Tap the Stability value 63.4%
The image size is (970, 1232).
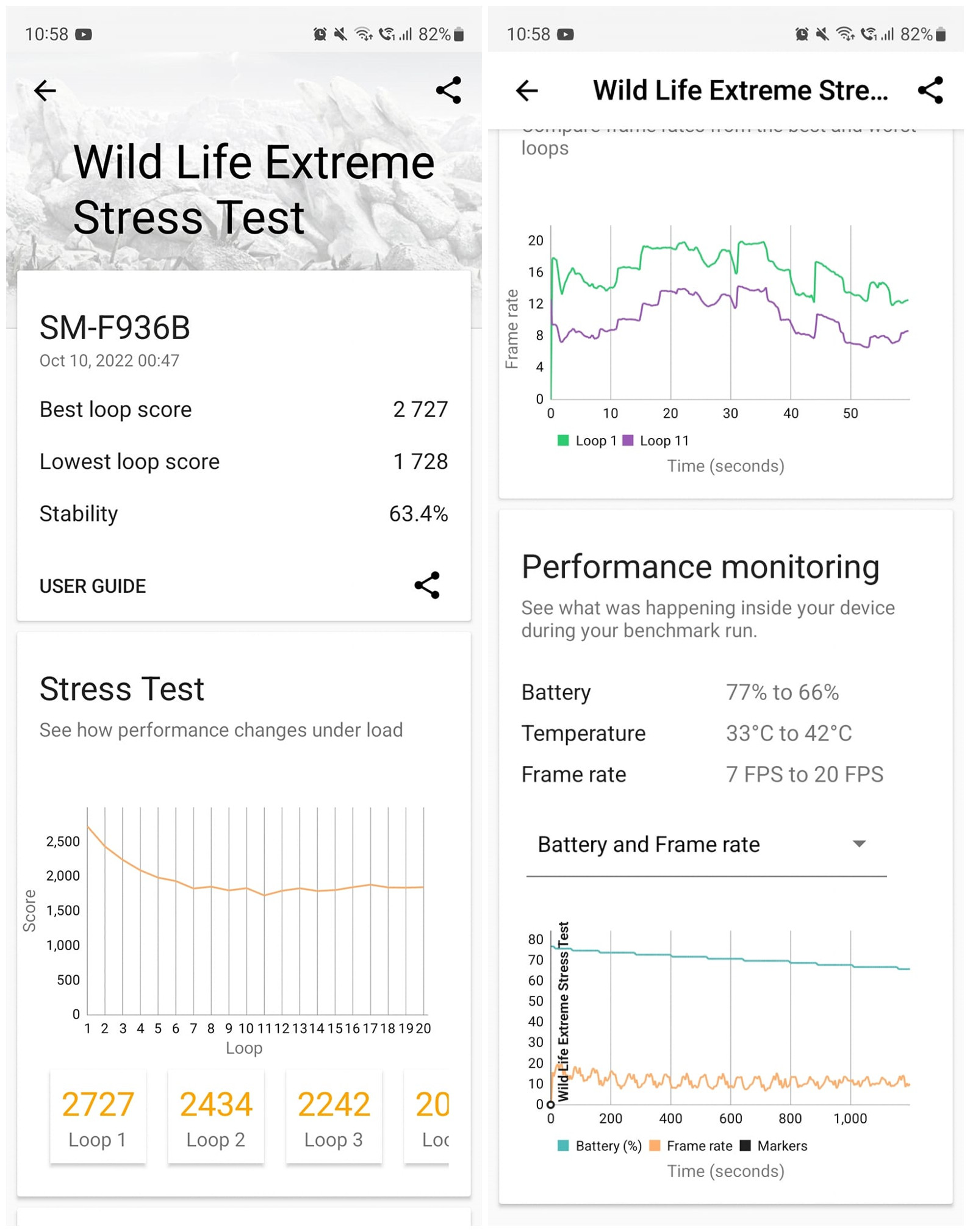tap(419, 514)
